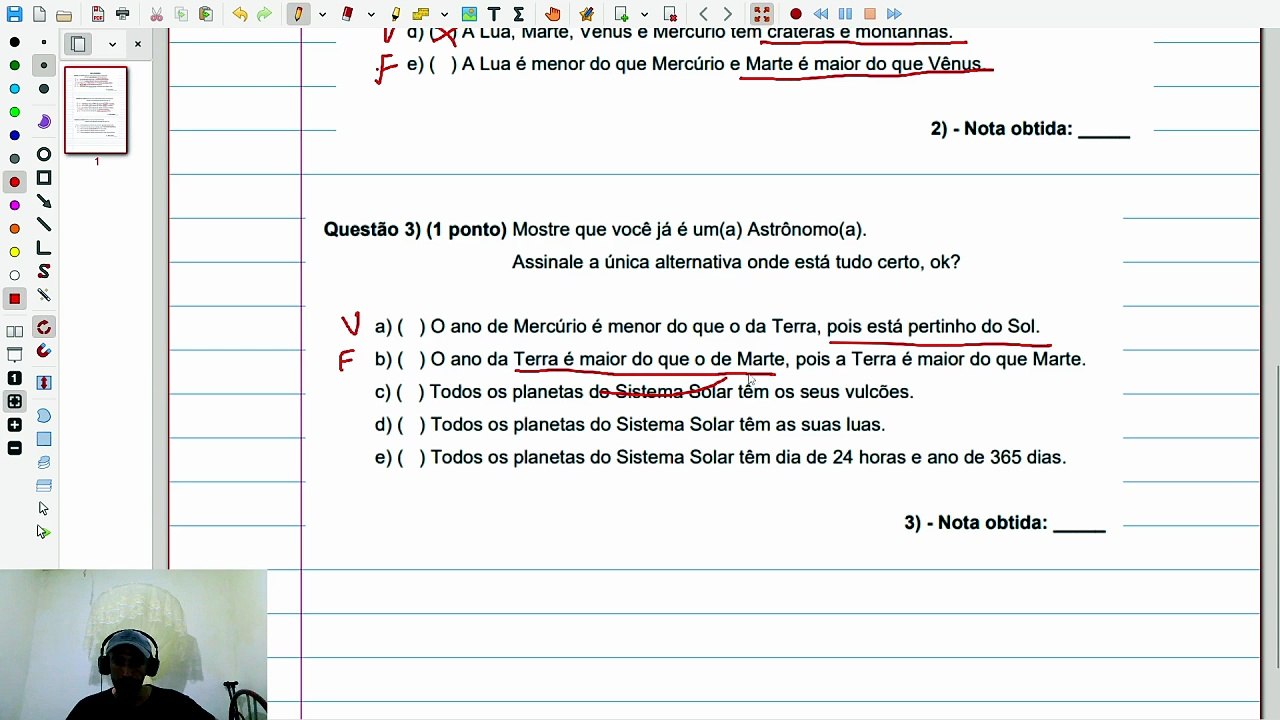Click the Save document icon
1280x720 pixels.
[14, 14]
